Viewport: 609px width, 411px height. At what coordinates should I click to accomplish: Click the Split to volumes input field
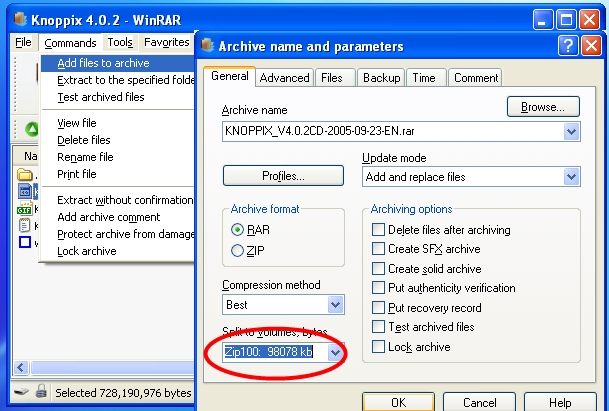pos(275,352)
